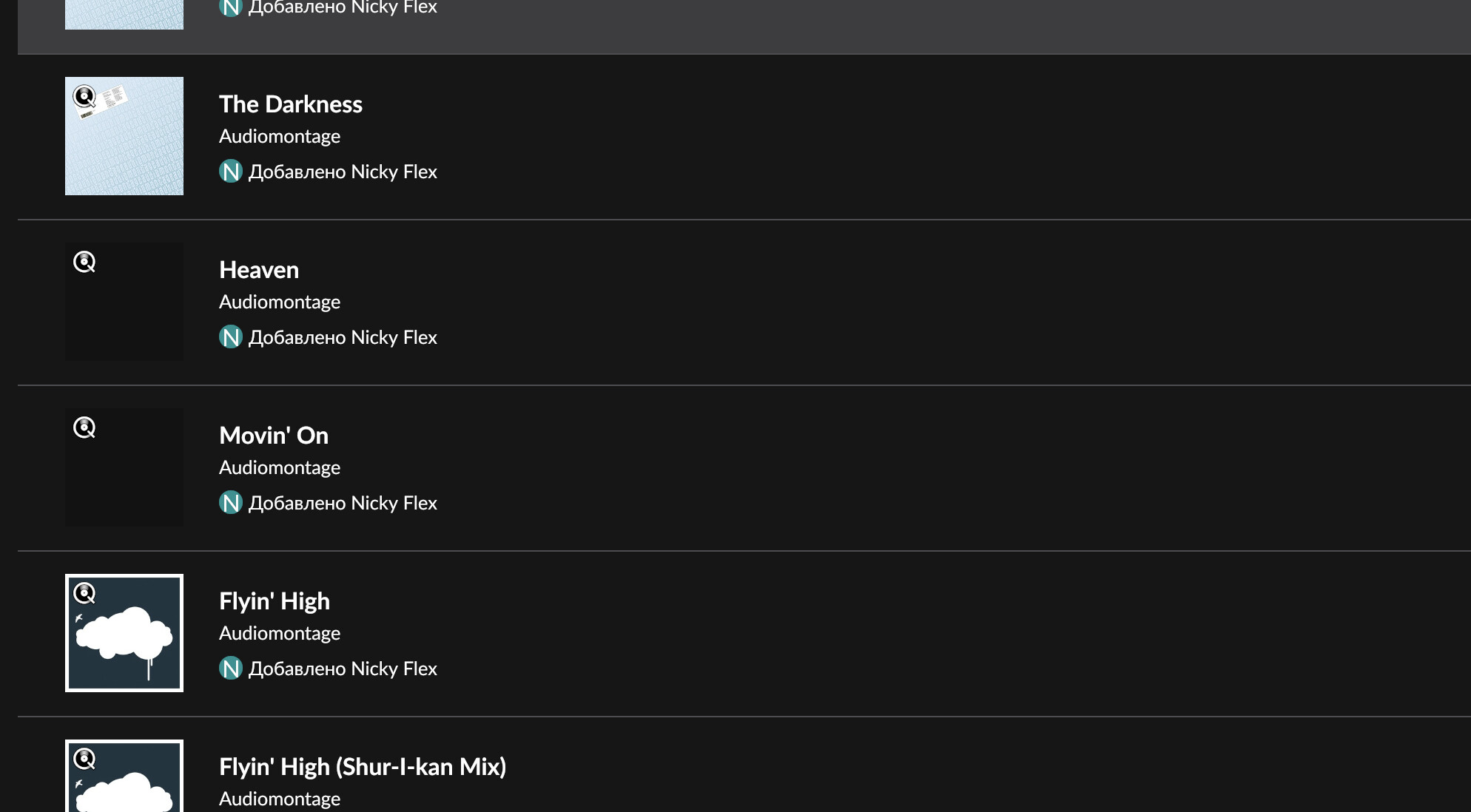Image resolution: width=1471 pixels, height=812 pixels.
Task: Click "Добавлено Nicky Flex" under Movin' On
Action: tap(343, 503)
